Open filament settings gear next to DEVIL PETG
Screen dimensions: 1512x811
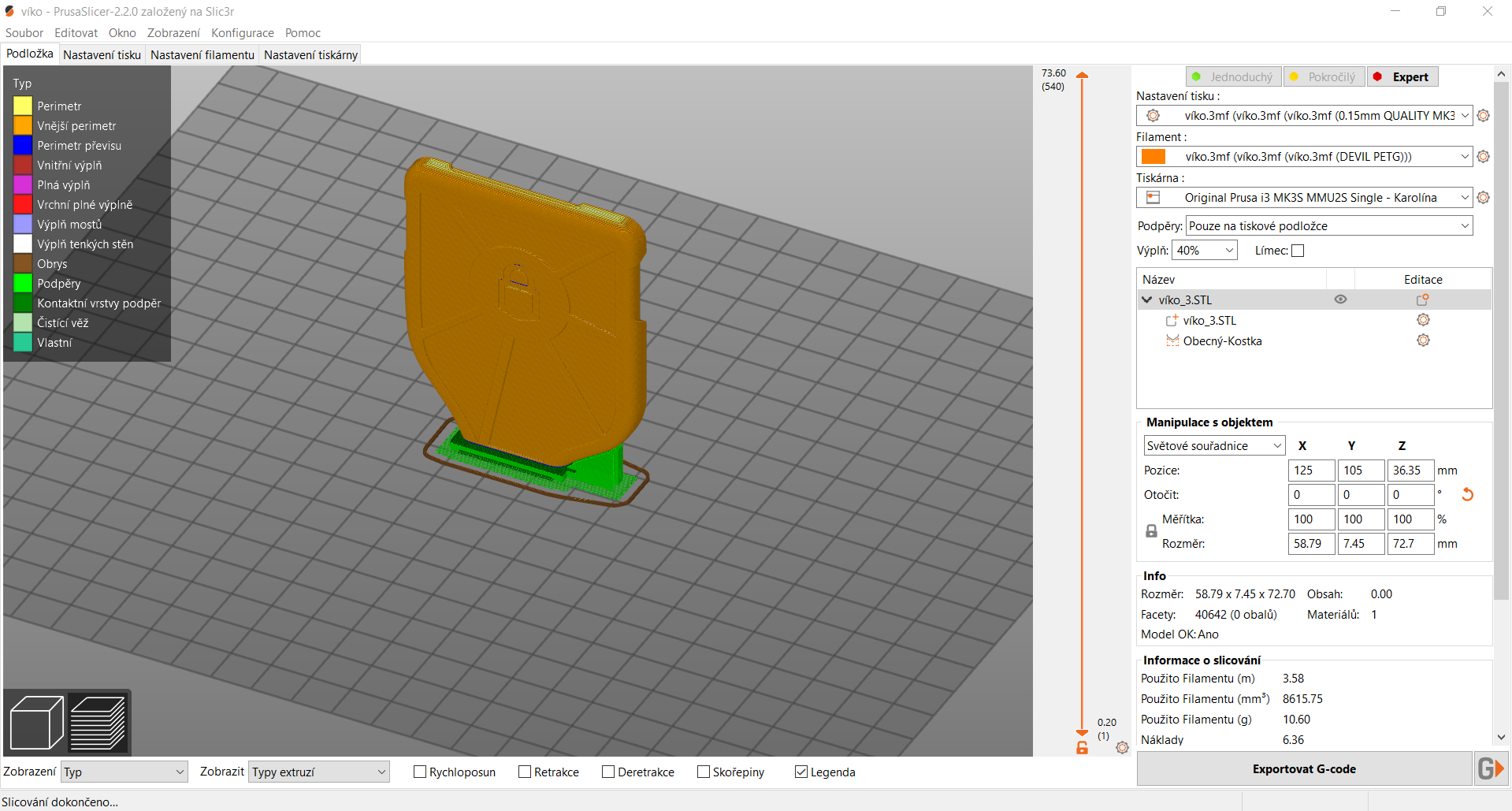coord(1484,156)
